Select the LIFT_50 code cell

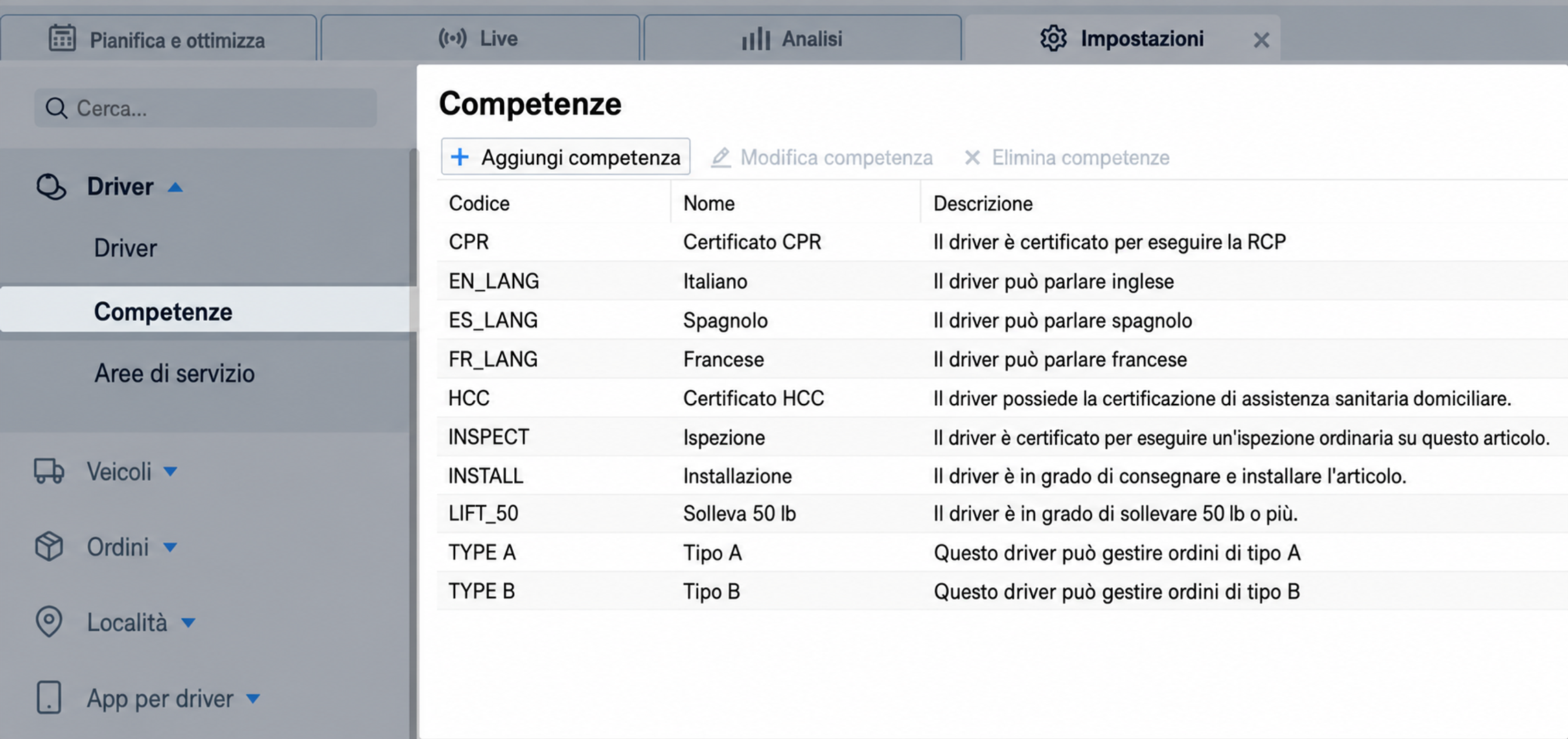tap(483, 514)
